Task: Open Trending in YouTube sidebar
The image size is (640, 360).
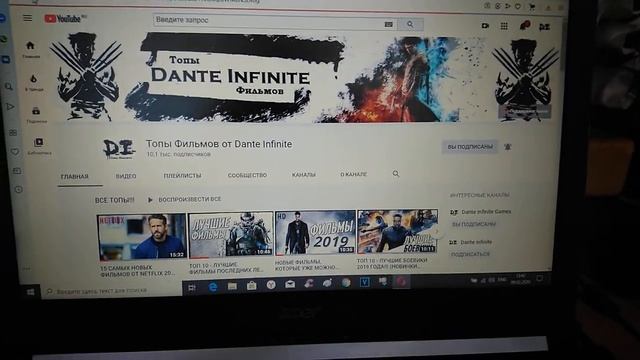Action: (x=34, y=82)
